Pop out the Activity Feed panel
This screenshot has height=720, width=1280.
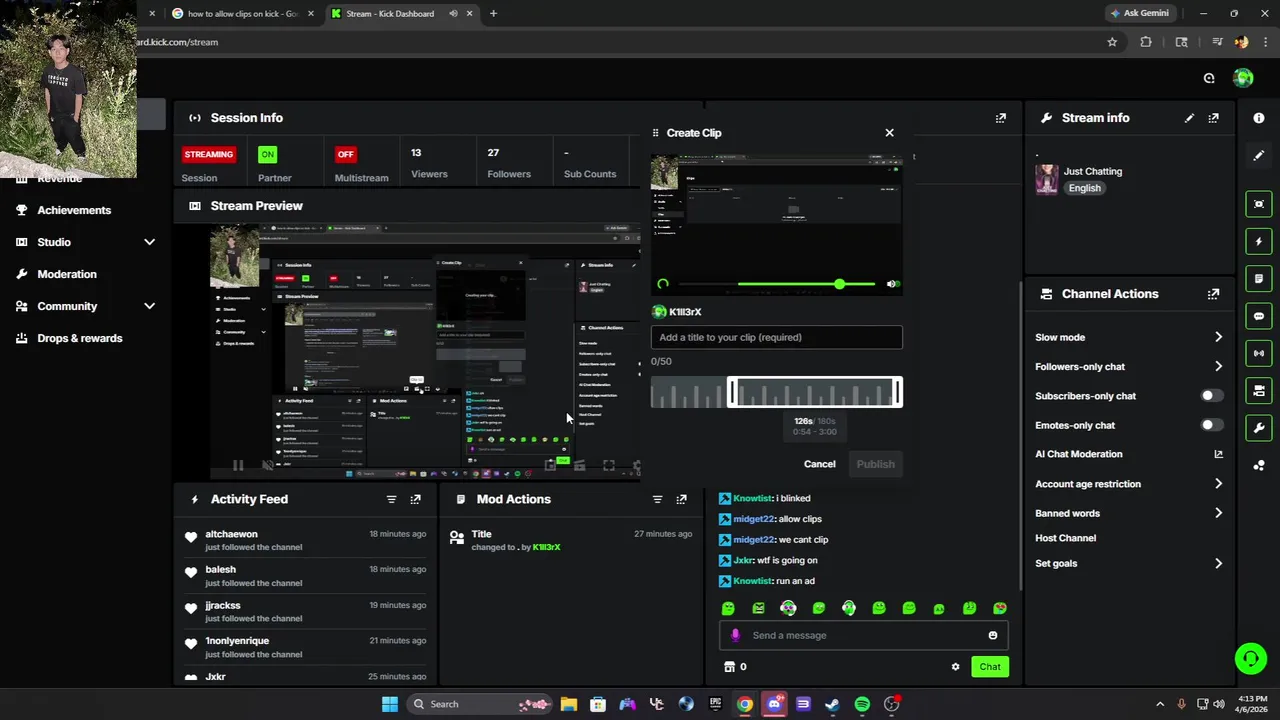click(415, 499)
